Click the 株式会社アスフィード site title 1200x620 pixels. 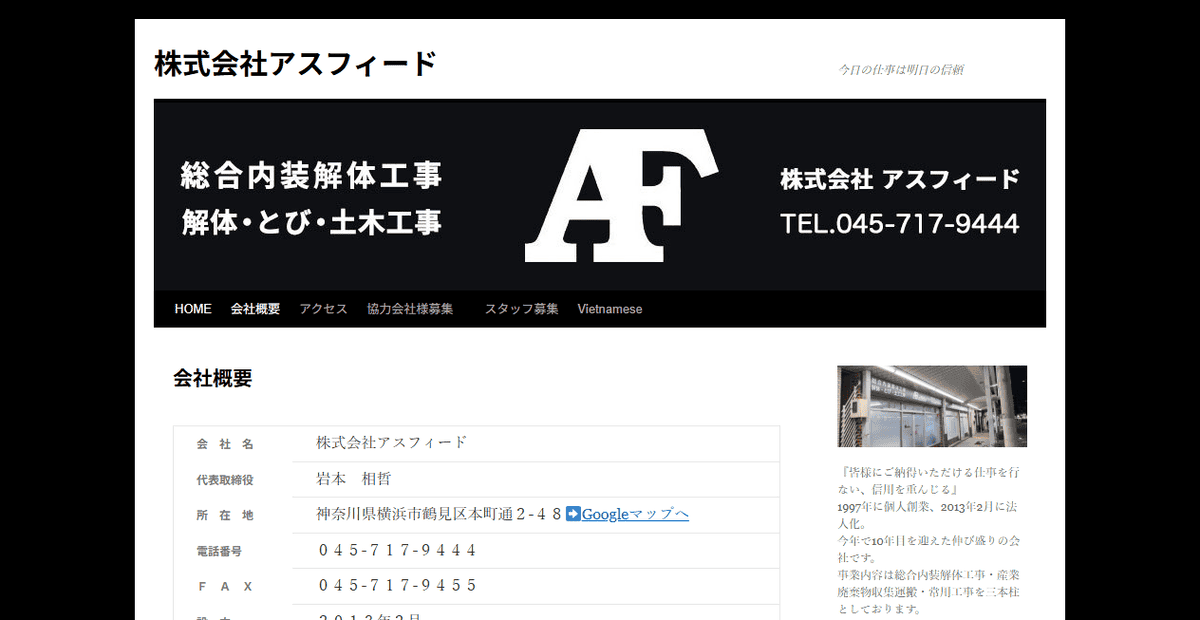click(295, 62)
